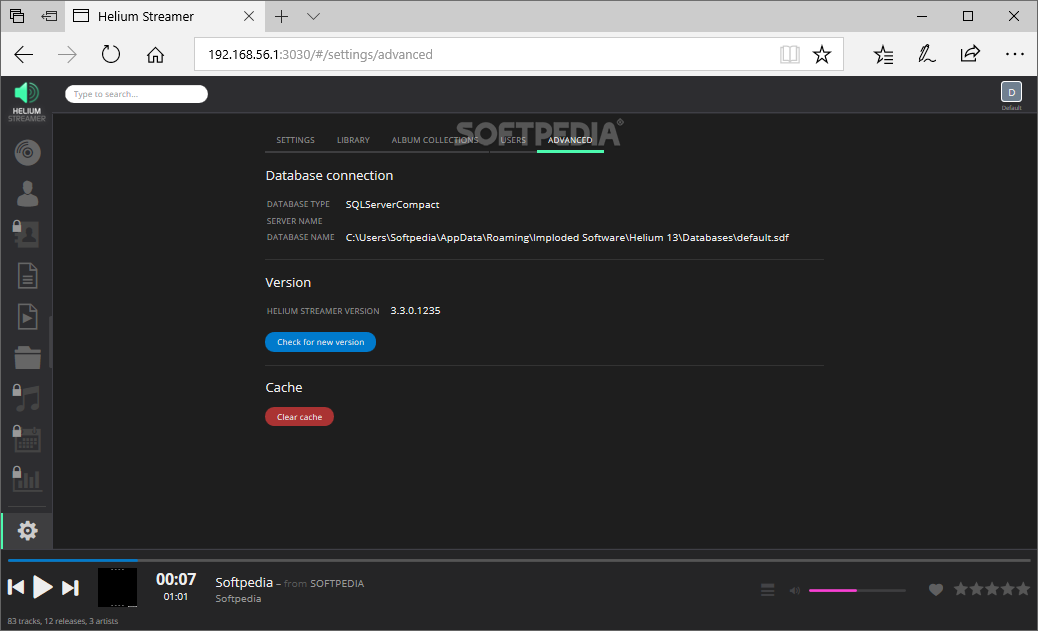Play the current track
This screenshot has width=1038, height=631.
(42, 587)
